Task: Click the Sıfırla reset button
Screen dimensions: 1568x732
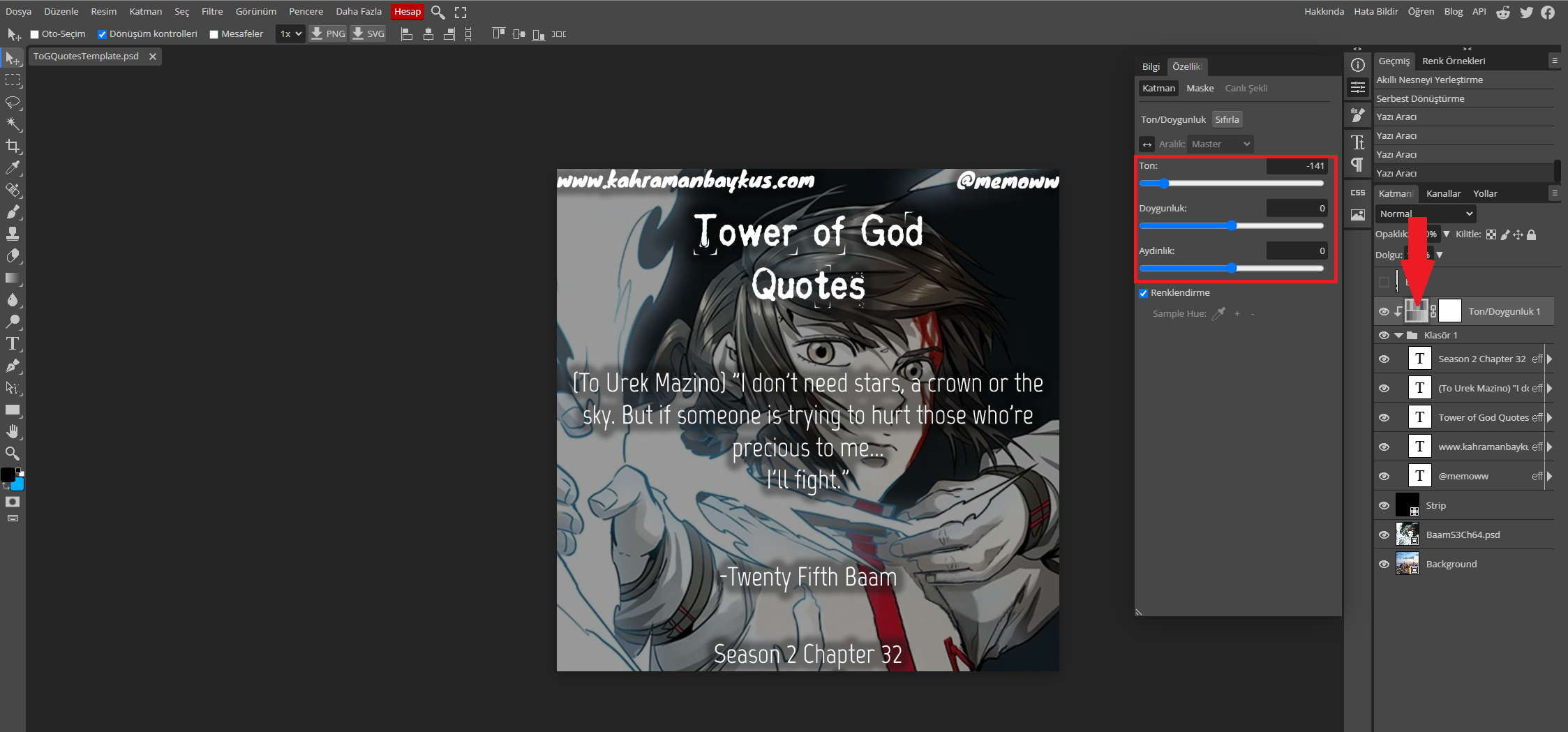Action: [1227, 119]
